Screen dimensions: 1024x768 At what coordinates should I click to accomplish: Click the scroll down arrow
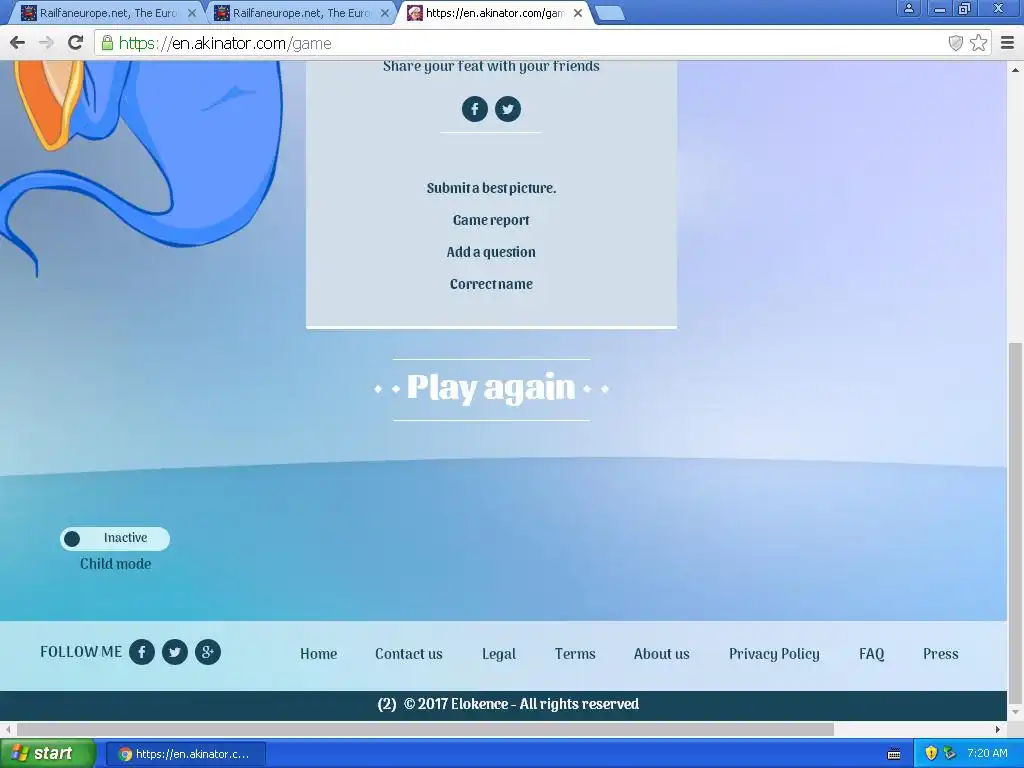pyautogui.click(x=1015, y=712)
